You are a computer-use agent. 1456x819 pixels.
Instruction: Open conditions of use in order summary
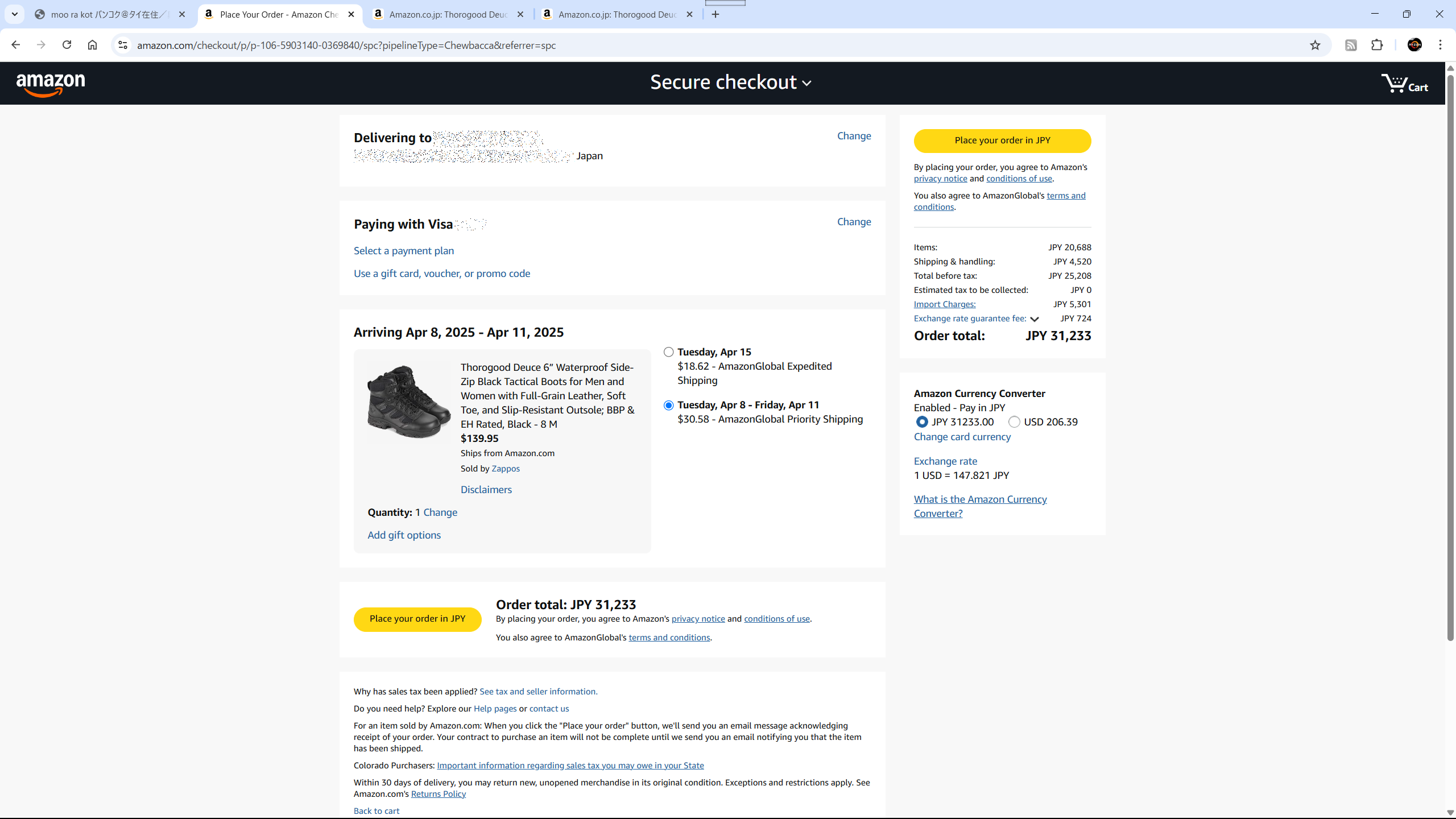(1019, 179)
